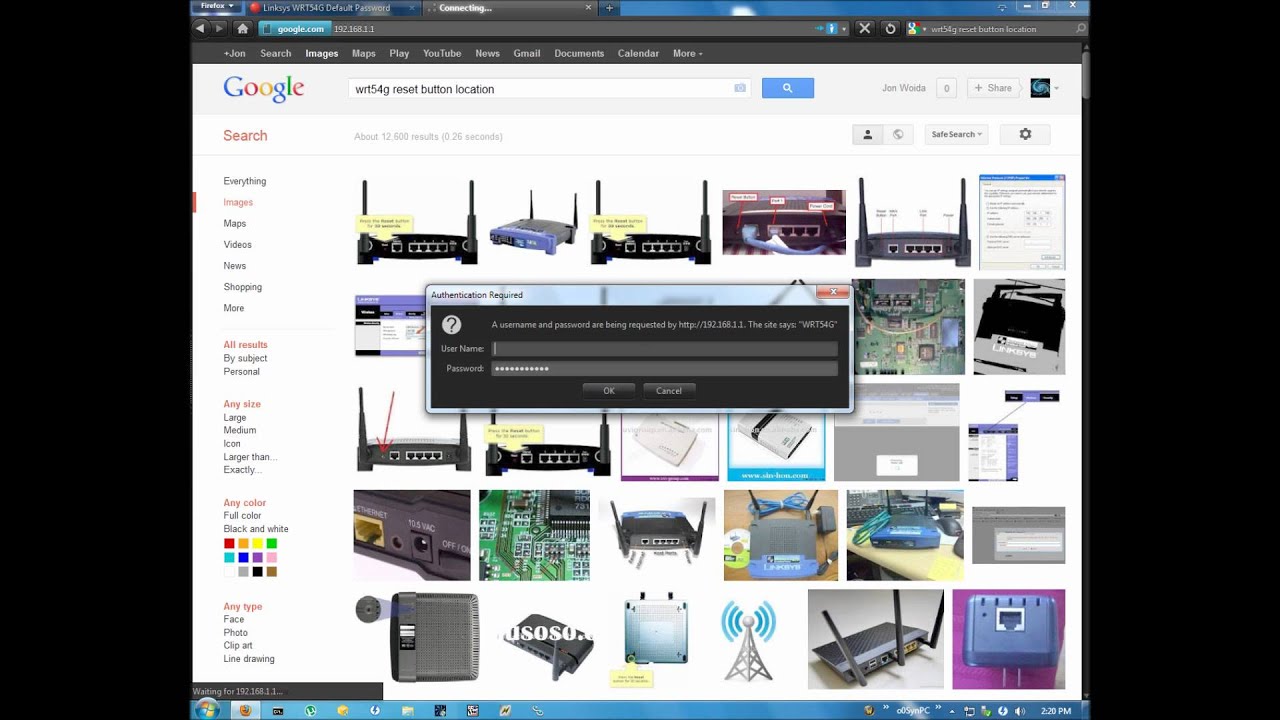Open the Firefox Home page icon
Image resolution: width=1280 pixels, height=720 pixels.
[242, 29]
